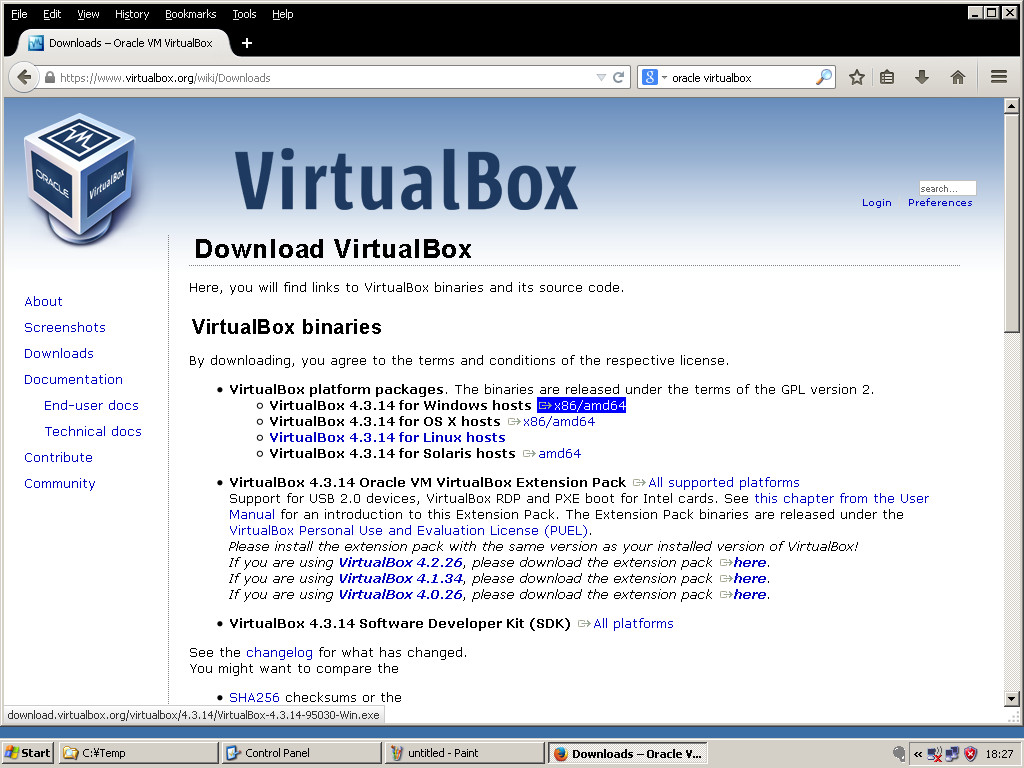Open End-user docs link
Viewport: 1024px width, 768px height.
coord(91,406)
